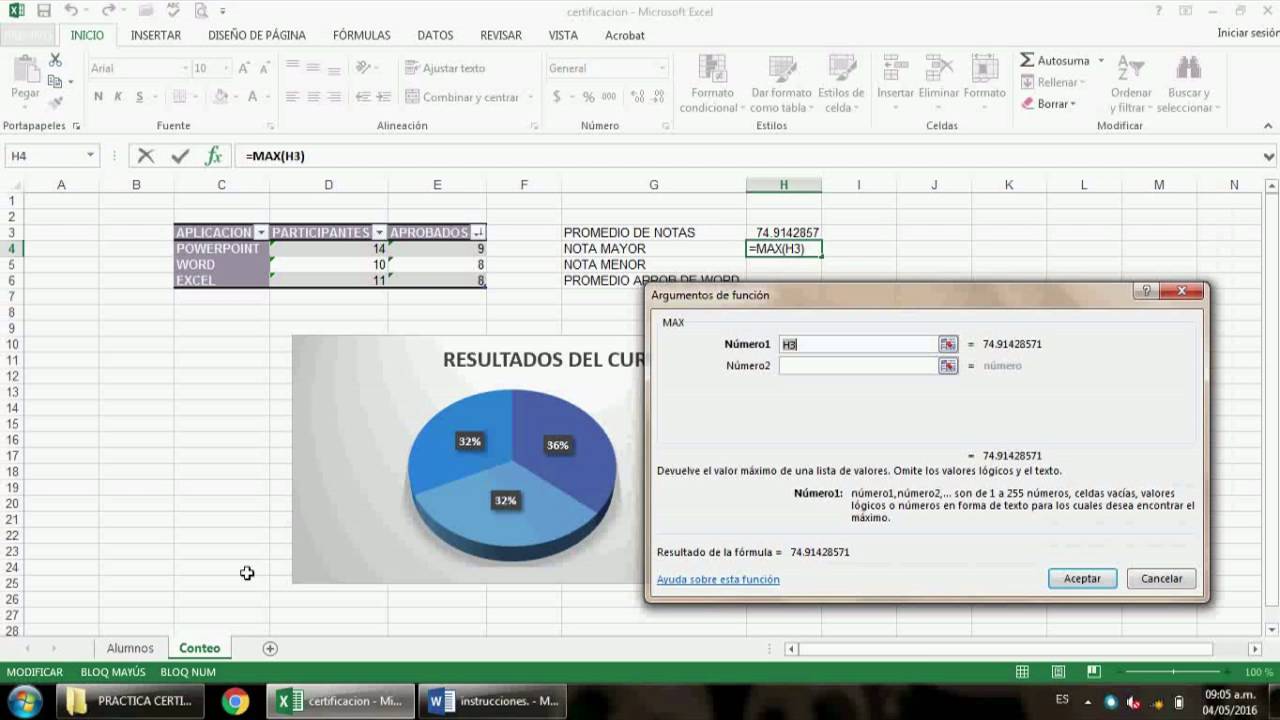Image resolution: width=1280 pixels, height=720 pixels.
Task: Click the Insertar cells icon
Action: (895, 69)
